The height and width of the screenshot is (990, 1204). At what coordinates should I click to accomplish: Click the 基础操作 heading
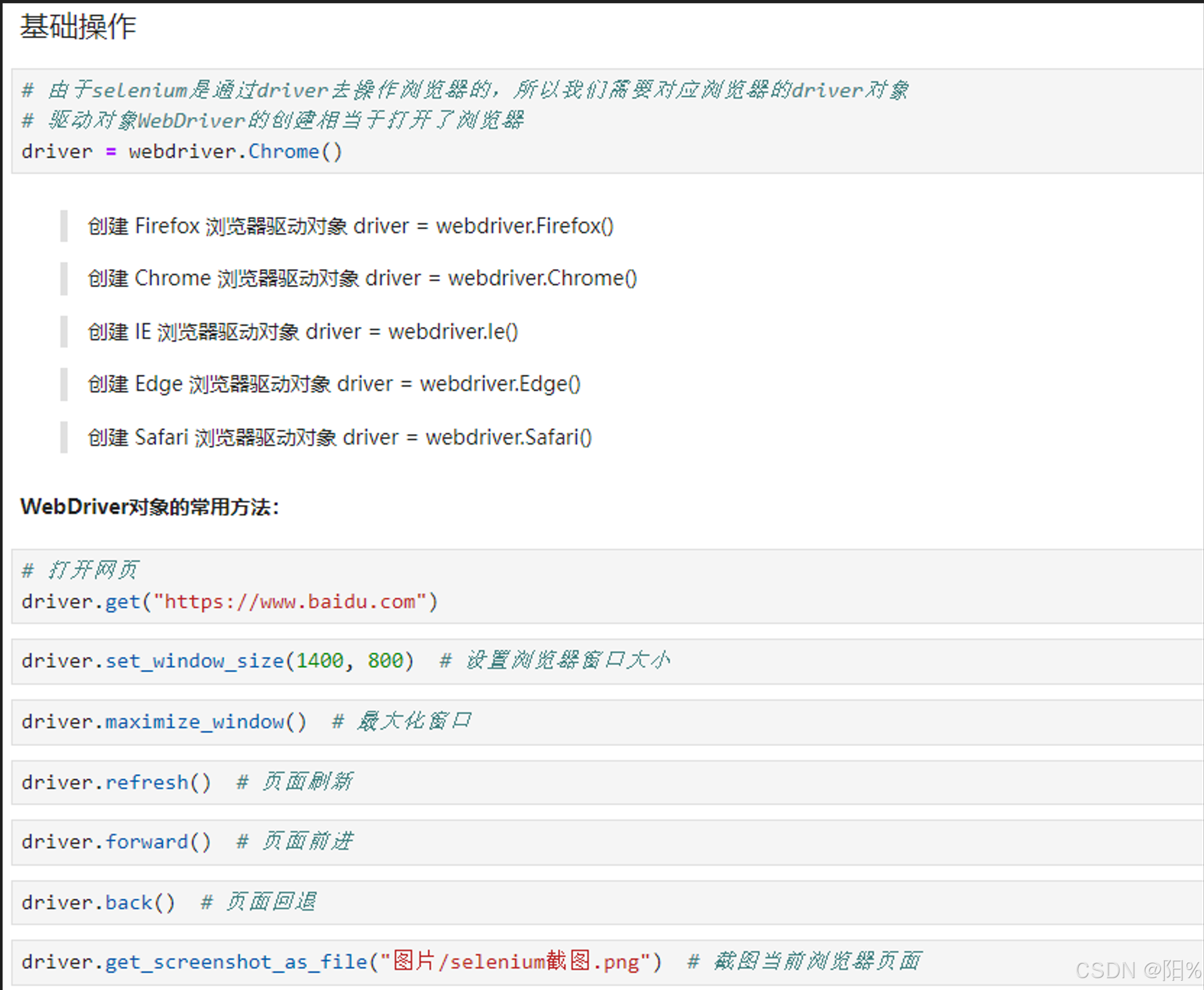(x=78, y=27)
